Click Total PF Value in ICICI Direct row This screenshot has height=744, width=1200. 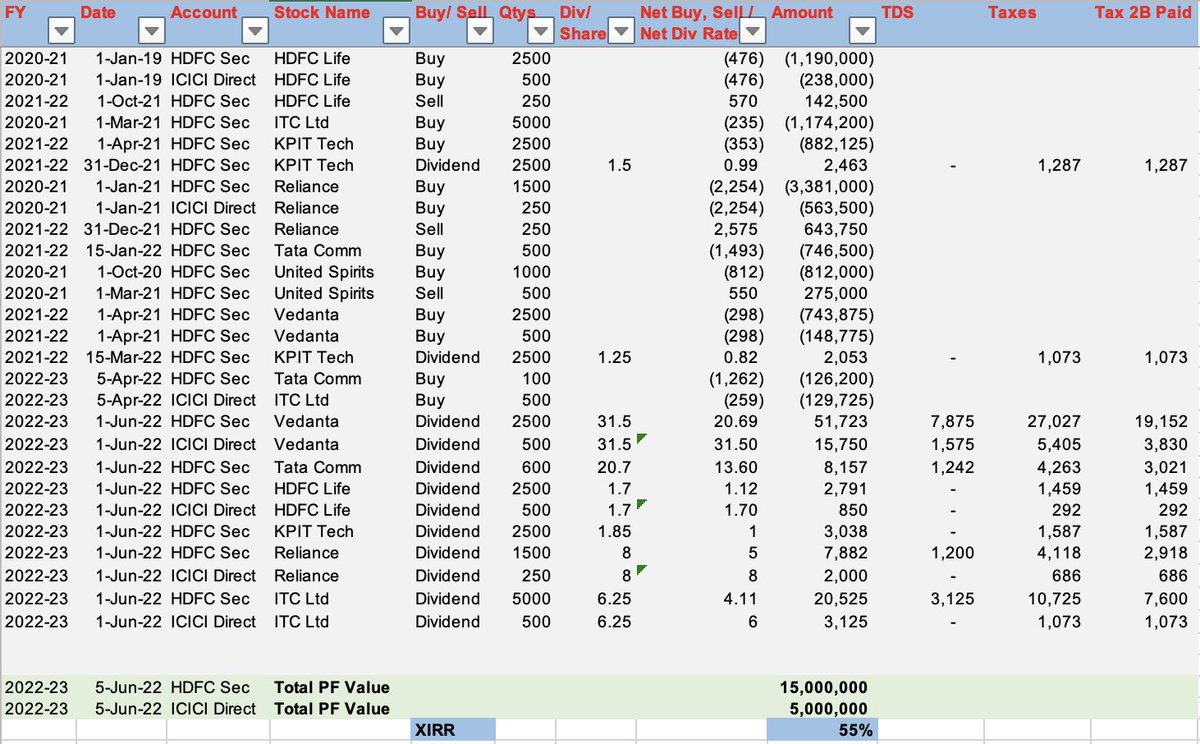point(332,709)
